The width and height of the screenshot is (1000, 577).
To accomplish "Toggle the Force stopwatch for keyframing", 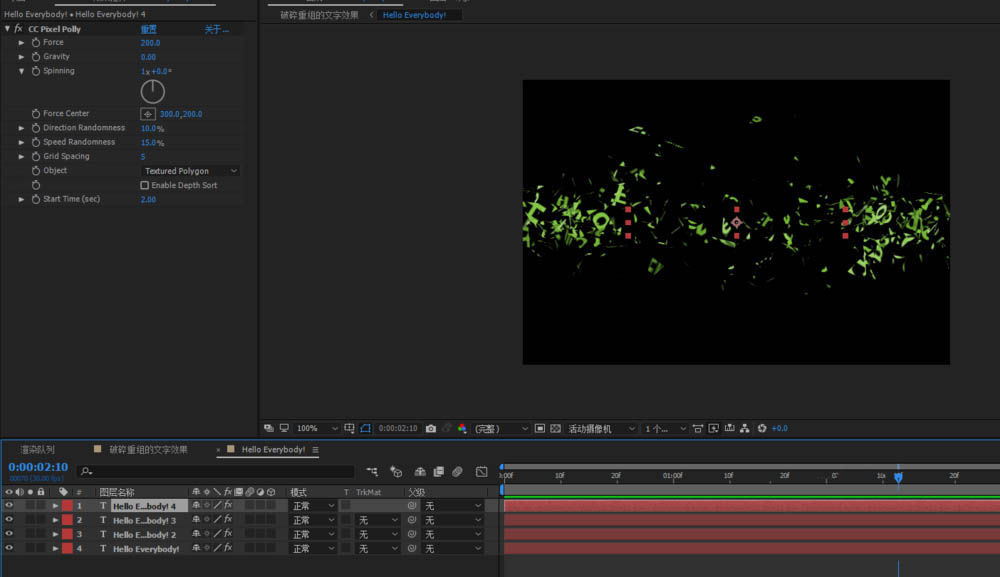I will click(36, 43).
